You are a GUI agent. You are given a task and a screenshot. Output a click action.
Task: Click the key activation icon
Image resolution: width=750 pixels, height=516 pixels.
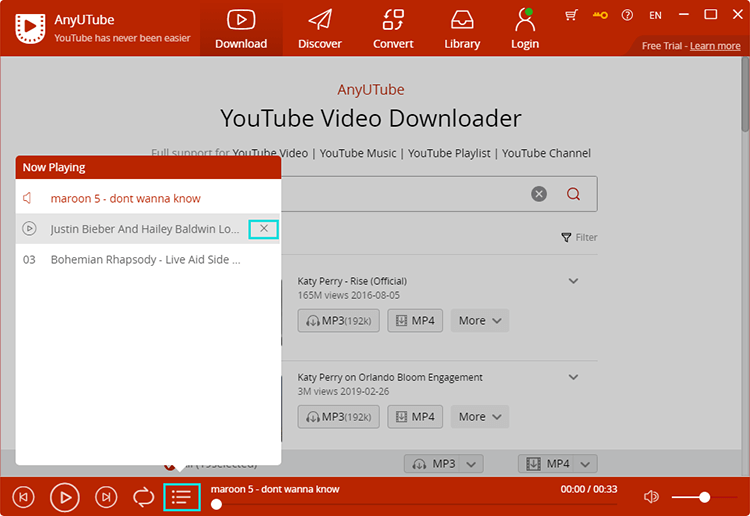tap(600, 15)
